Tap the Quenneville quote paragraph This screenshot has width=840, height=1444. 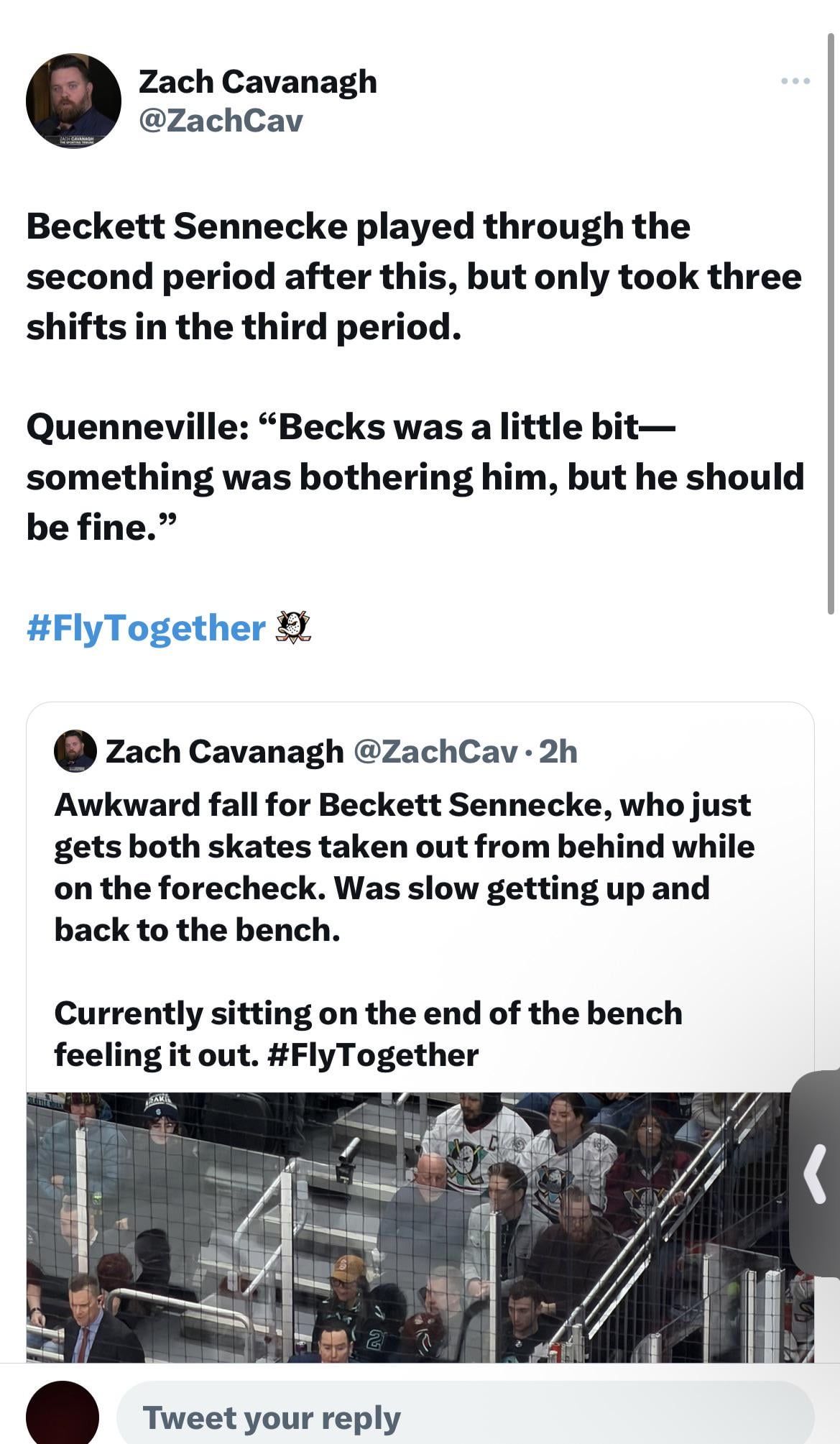(x=415, y=477)
